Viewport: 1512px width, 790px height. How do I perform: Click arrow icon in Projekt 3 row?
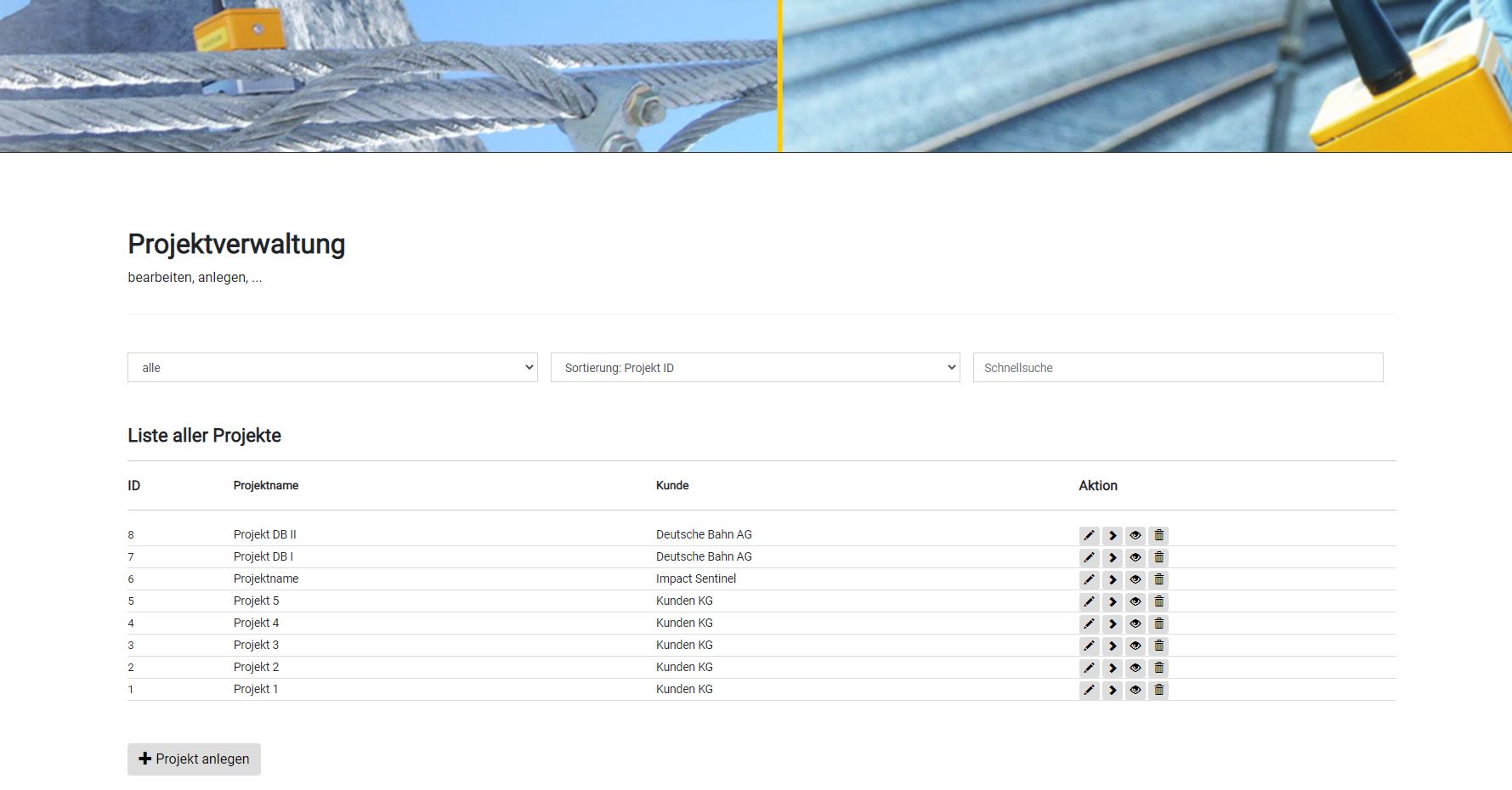click(1112, 646)
